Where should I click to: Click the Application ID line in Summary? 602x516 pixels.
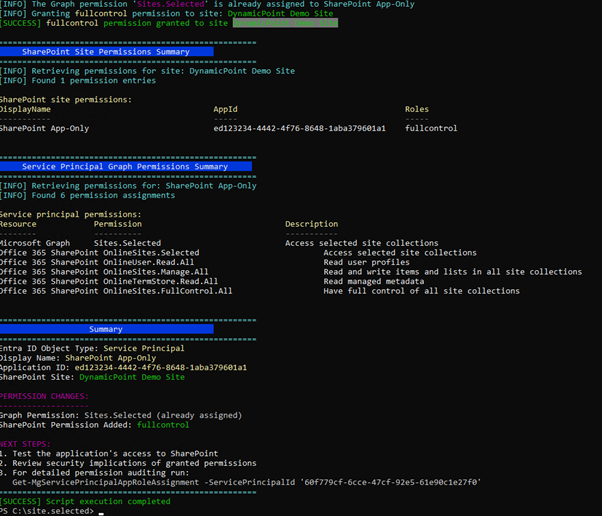coord(123,367)
